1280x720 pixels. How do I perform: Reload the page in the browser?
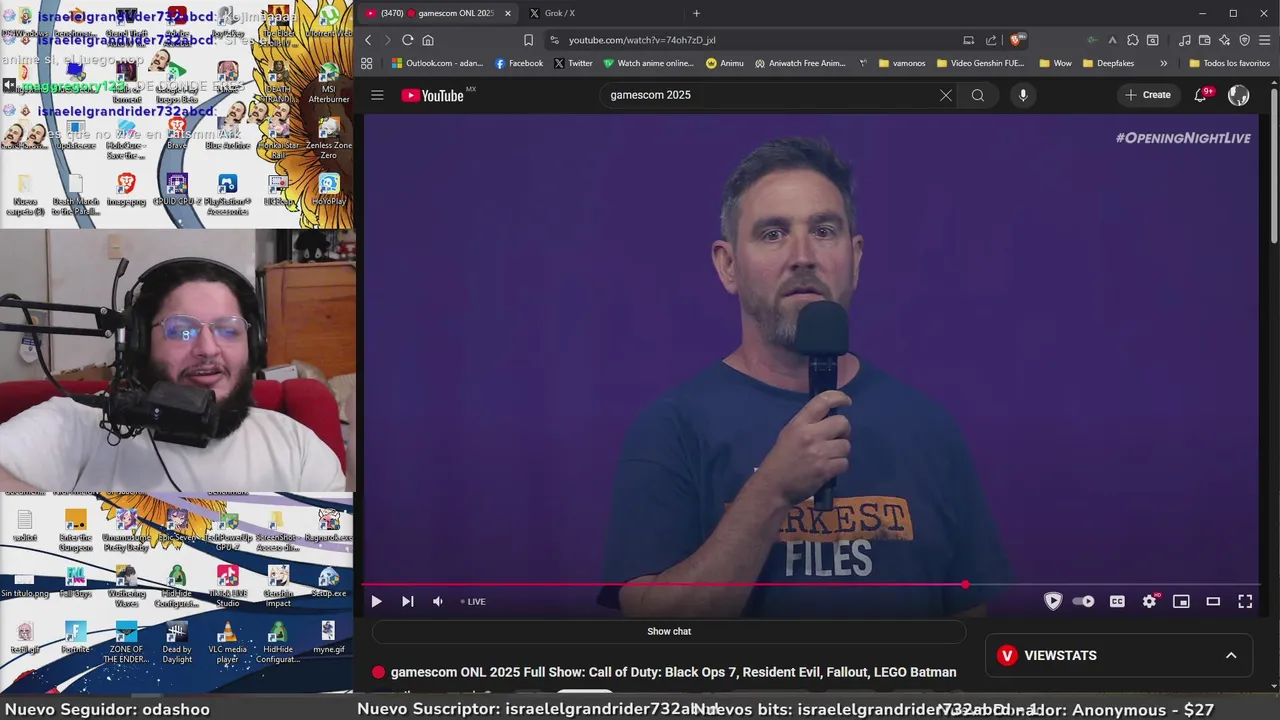coord(407,40)
